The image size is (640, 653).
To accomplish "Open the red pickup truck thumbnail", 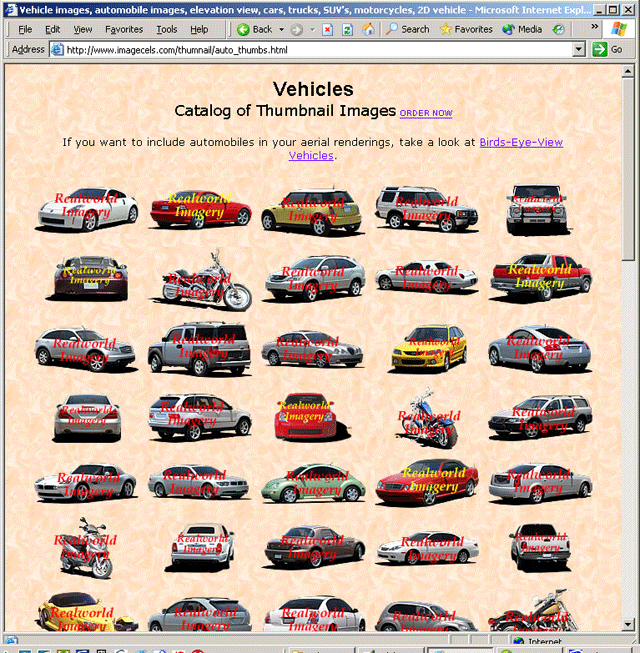I will point(541,277).
